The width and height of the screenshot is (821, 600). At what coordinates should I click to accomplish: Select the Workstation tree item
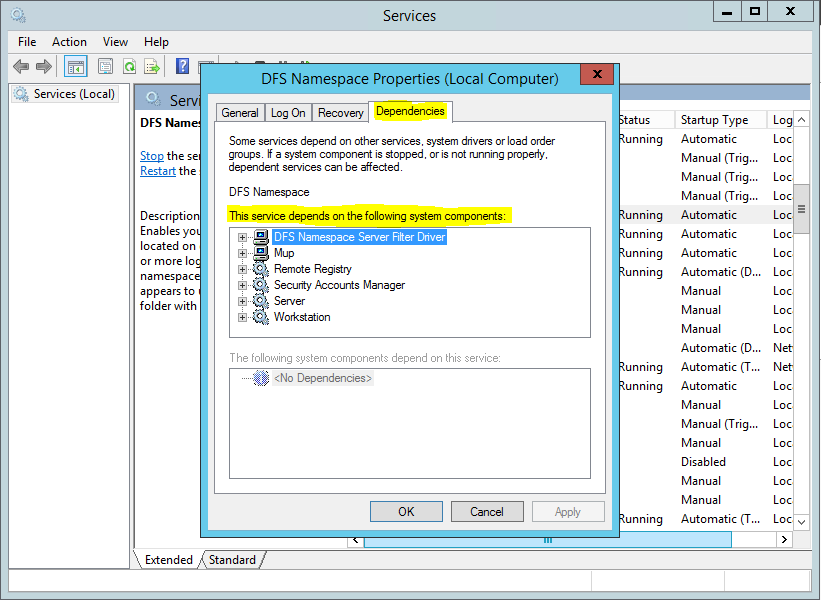[x=302, y=317]
